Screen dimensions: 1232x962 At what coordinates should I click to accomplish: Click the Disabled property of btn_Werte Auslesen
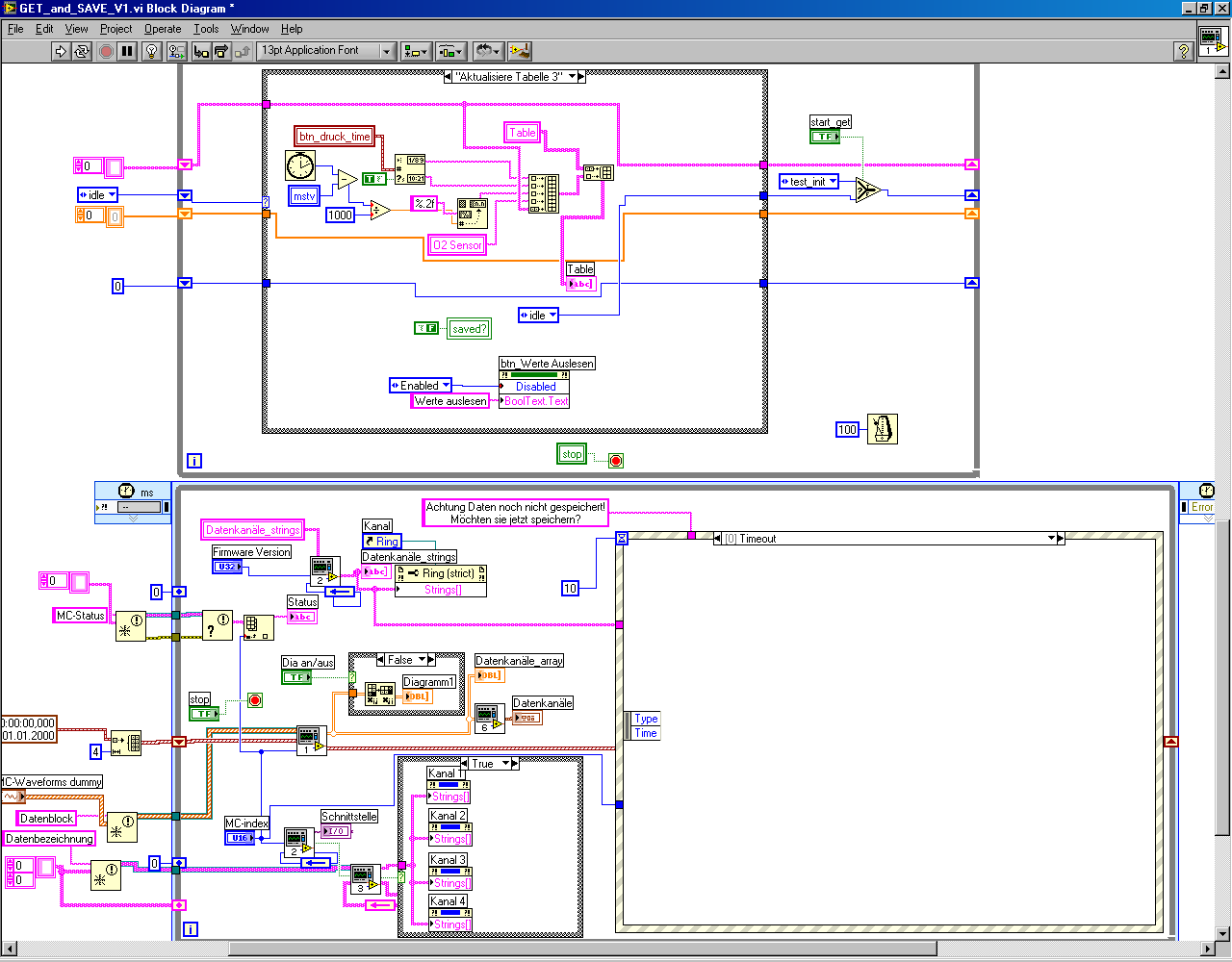[x=534, y=387]
